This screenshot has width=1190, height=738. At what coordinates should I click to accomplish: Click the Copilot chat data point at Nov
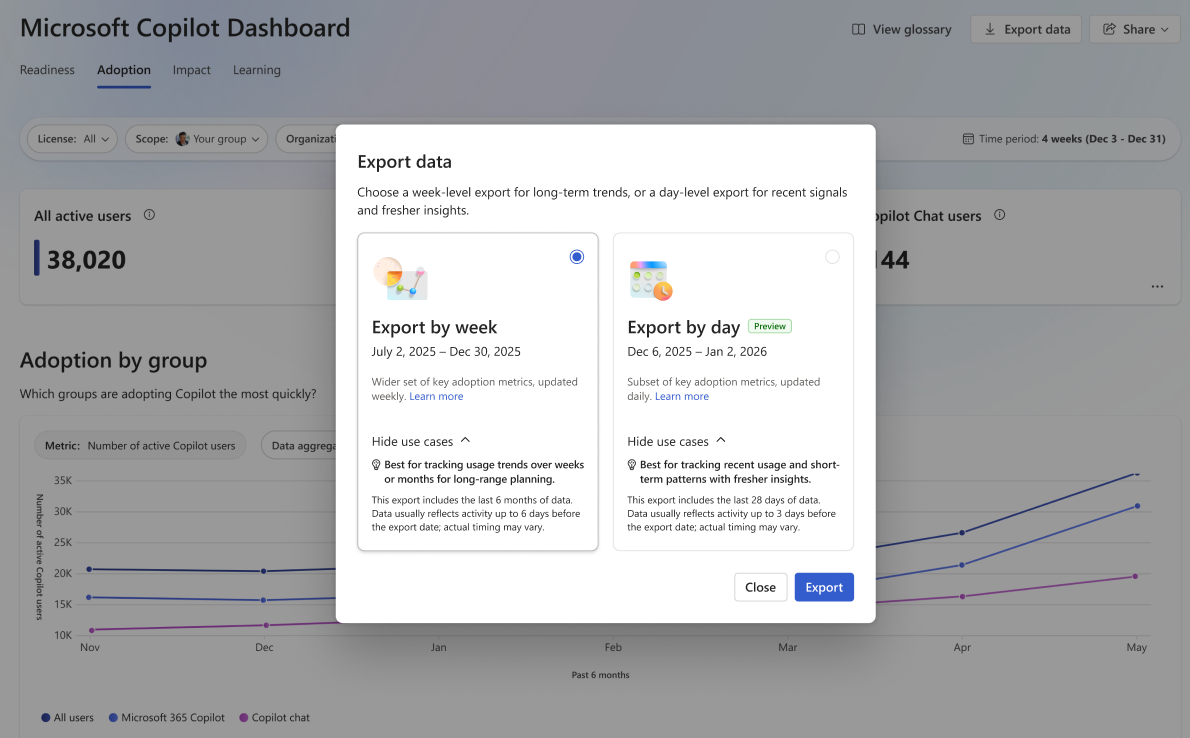92,629
